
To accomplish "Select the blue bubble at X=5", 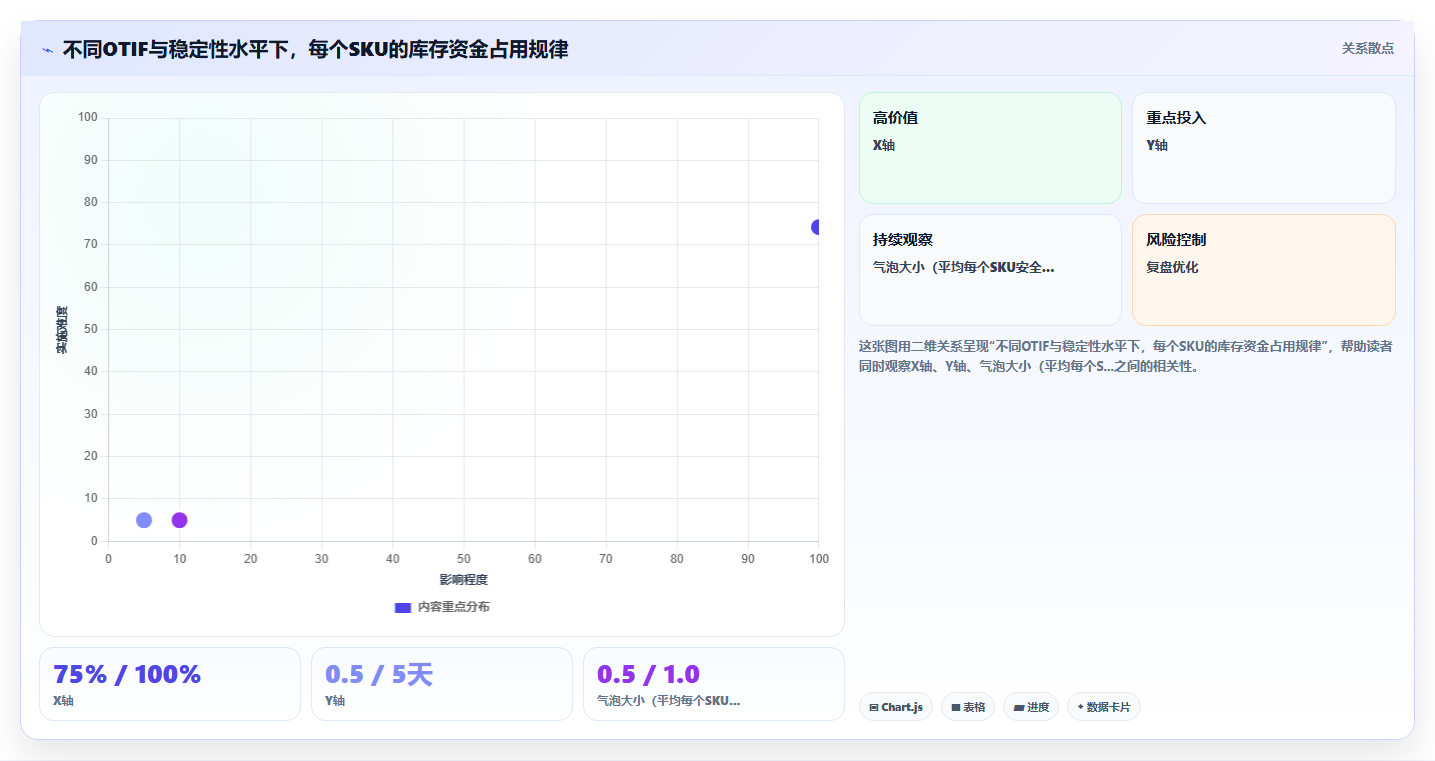I will point(144,520).
